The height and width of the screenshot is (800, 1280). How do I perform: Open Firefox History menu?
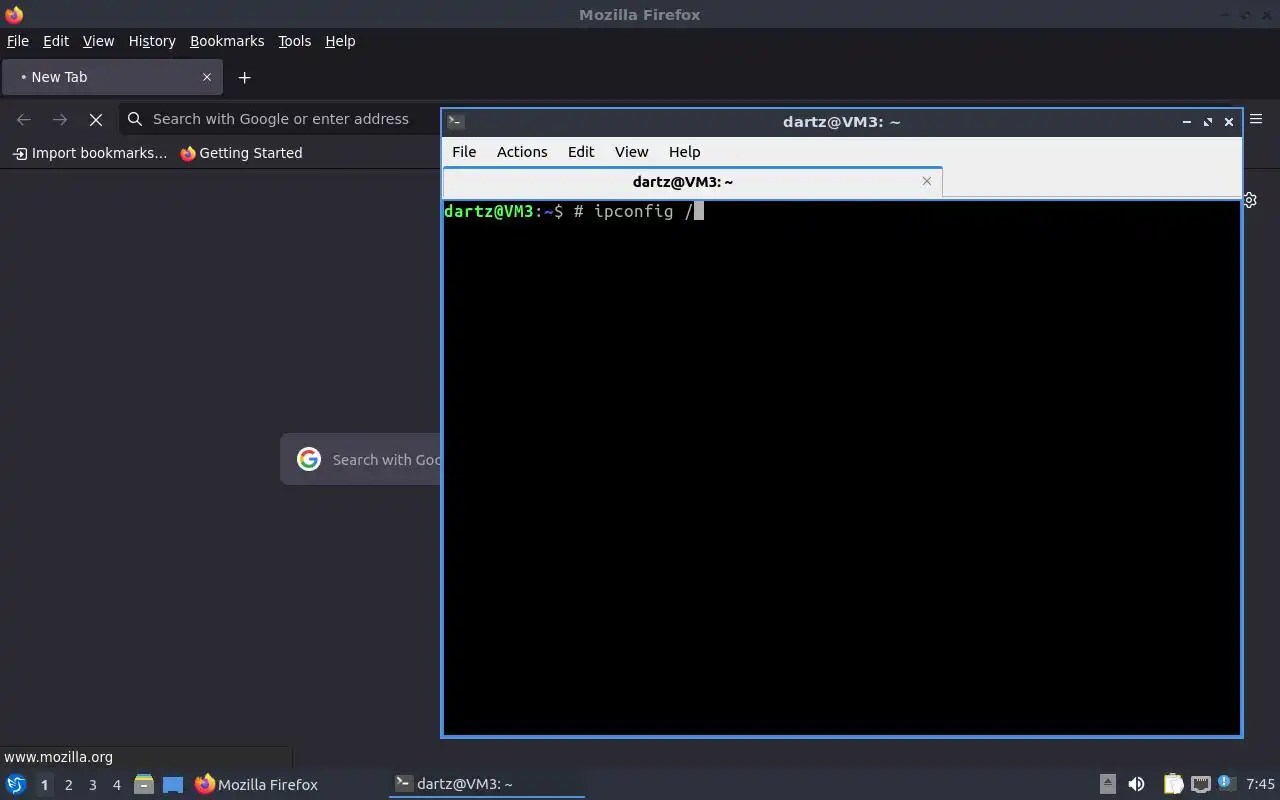coord(152,41)
